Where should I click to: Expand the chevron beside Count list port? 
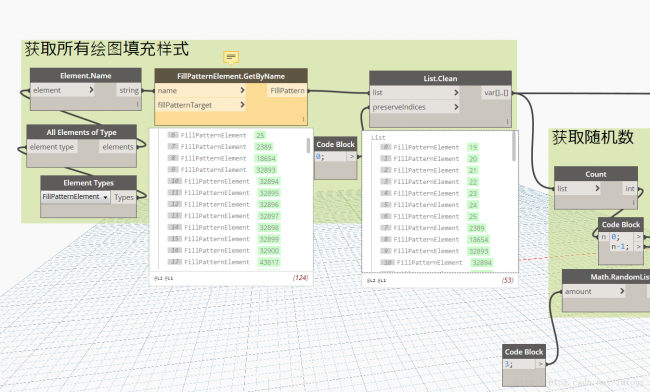597,188
